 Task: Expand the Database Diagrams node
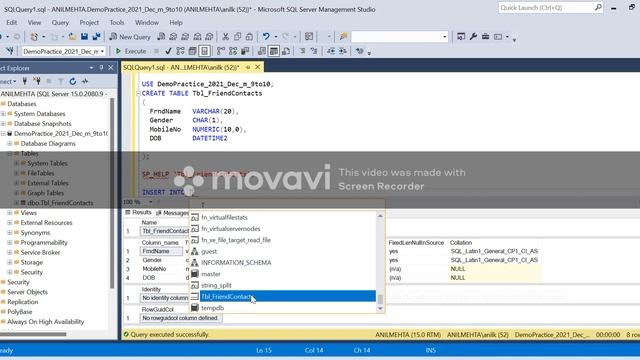10,143
